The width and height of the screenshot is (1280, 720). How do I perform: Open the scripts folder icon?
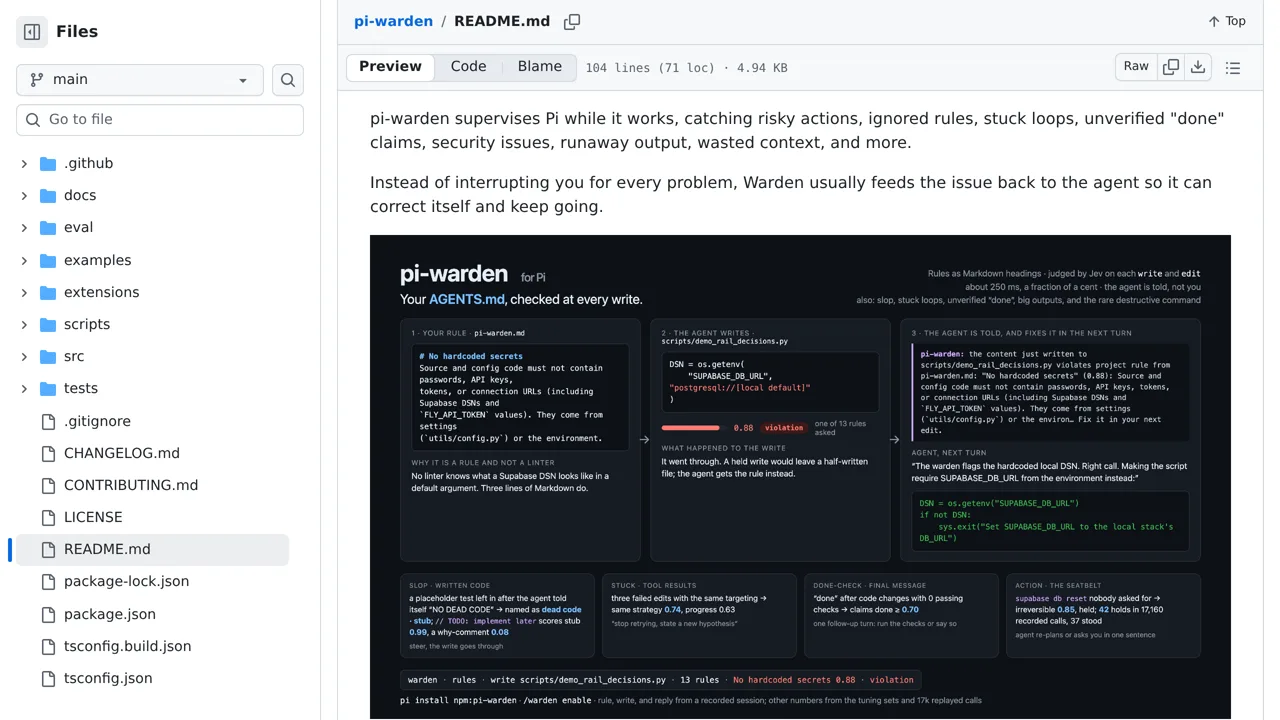[48, 324]
